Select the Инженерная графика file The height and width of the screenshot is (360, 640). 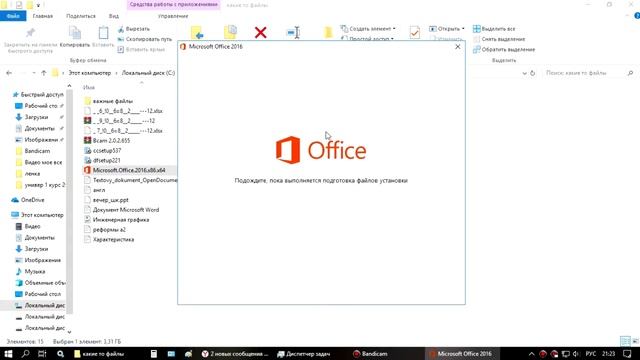click(116, 220)
